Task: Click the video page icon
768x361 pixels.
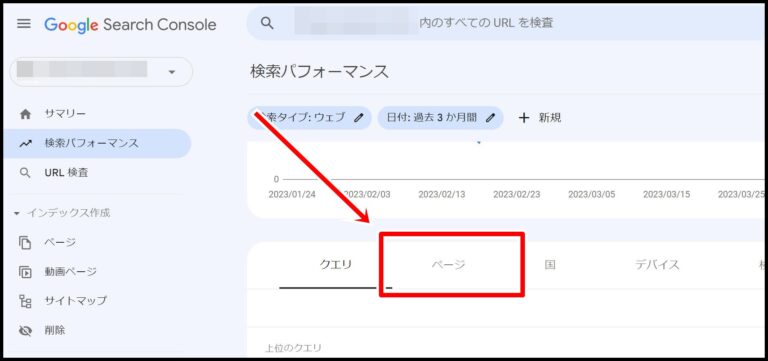Action: [x=25, y=272]
